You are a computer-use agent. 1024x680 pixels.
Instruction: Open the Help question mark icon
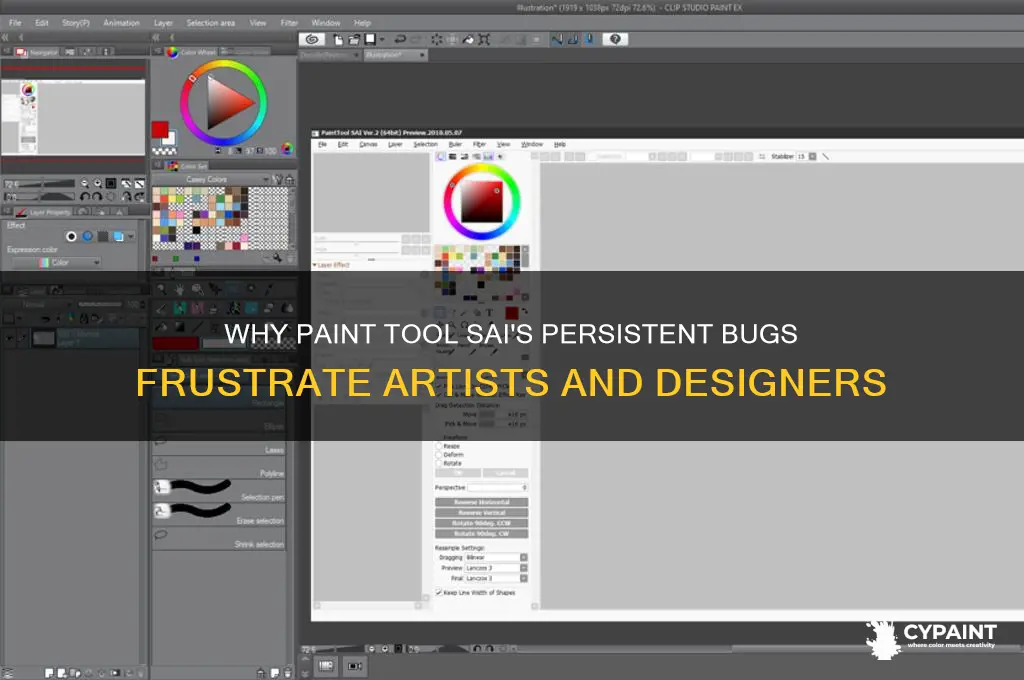tap(615, 39)
